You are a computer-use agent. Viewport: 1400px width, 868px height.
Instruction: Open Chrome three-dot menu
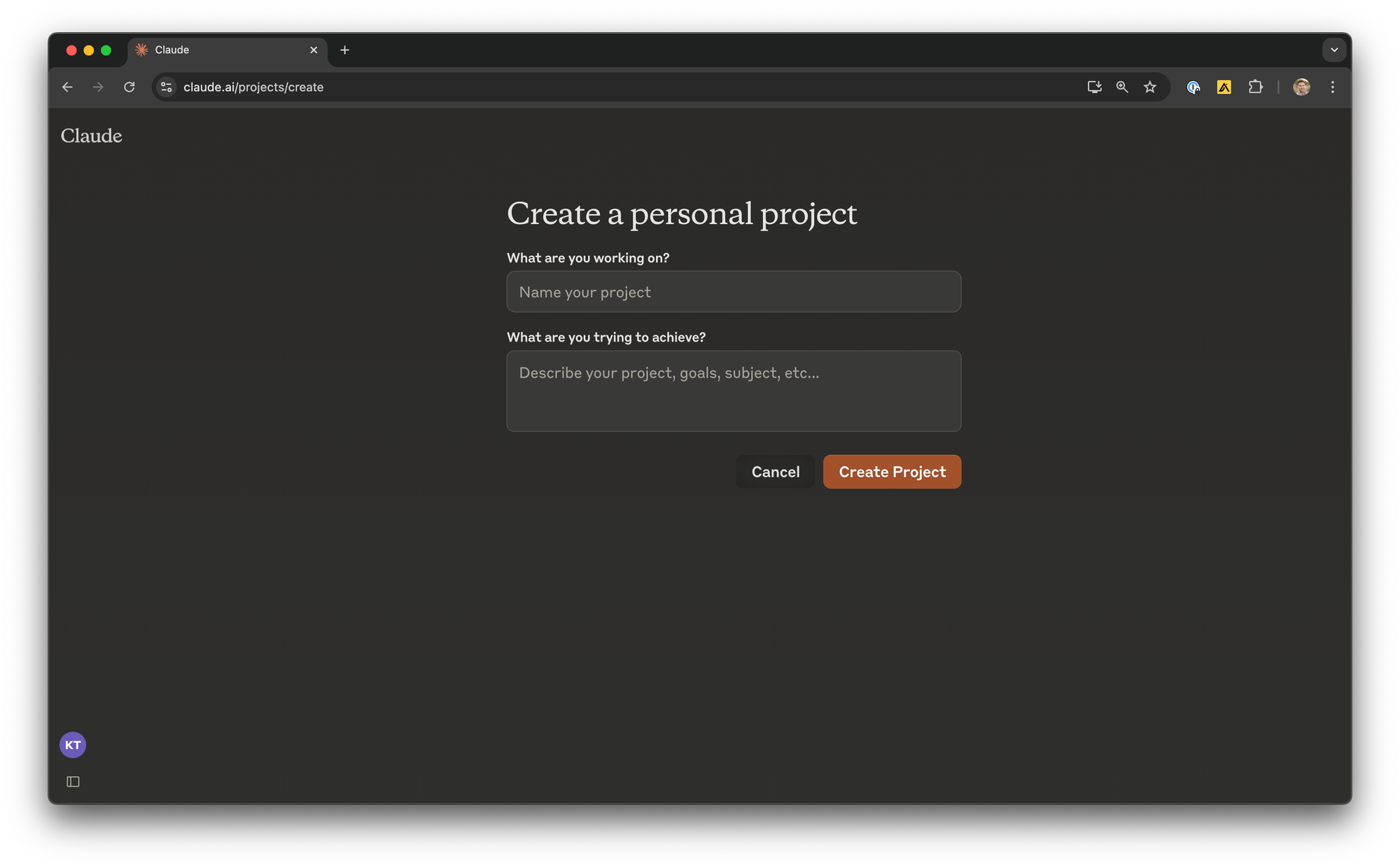point(1332,87)
